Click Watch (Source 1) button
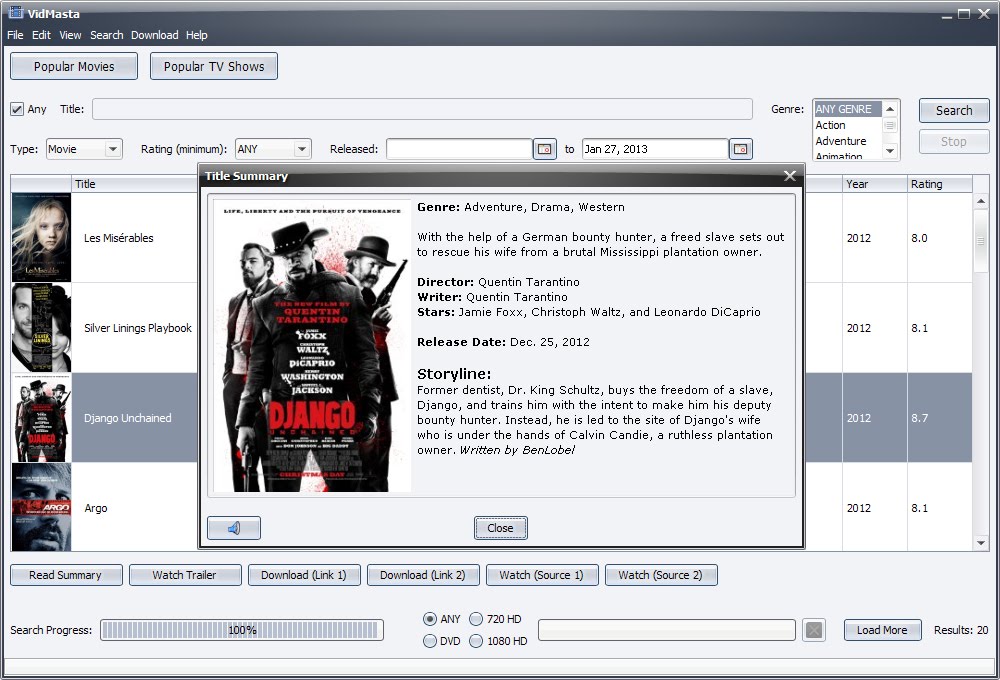Screen dimensions: 1000x680 pos(542,575)
